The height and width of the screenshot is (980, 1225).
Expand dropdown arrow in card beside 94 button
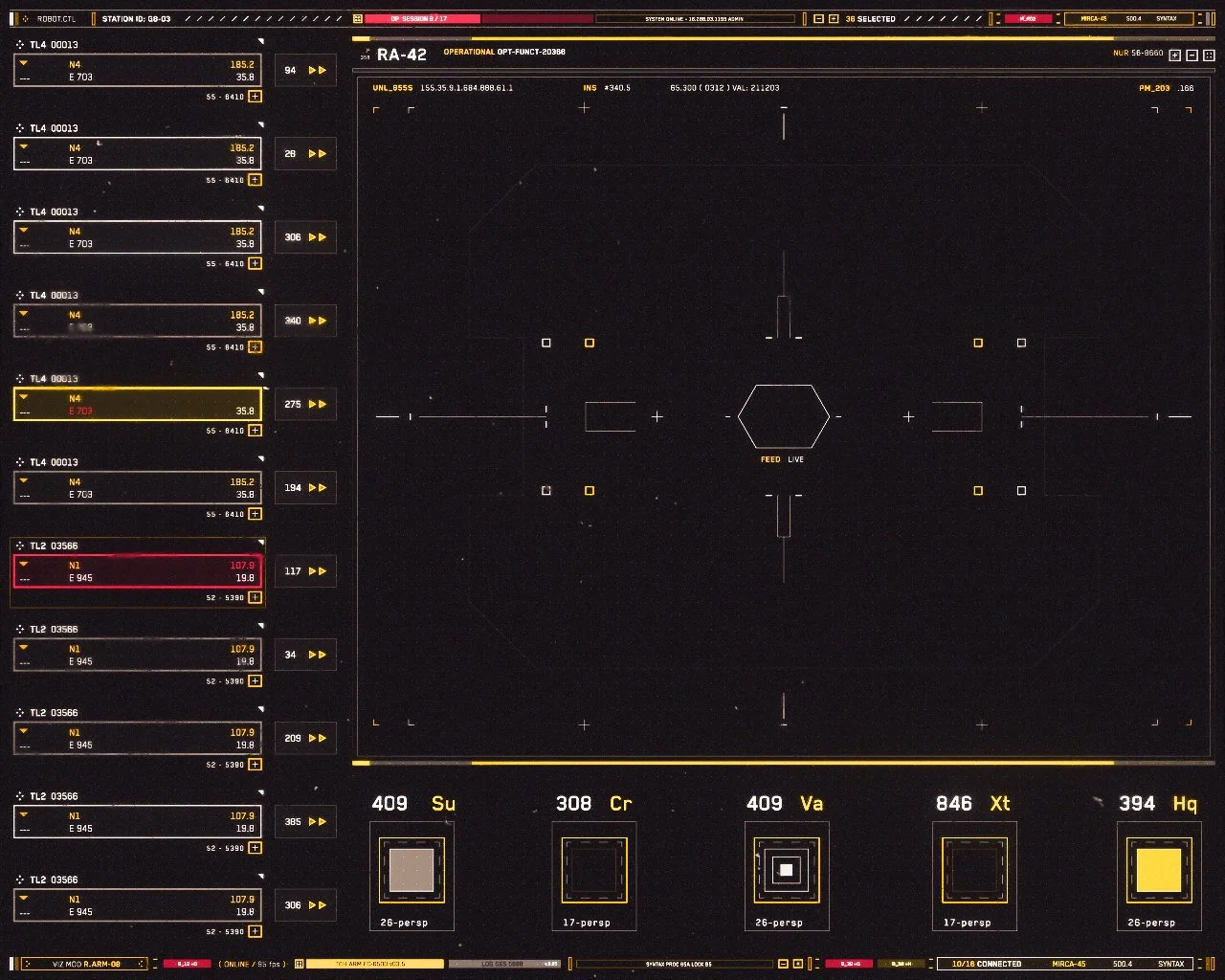(x=24, y=64)
